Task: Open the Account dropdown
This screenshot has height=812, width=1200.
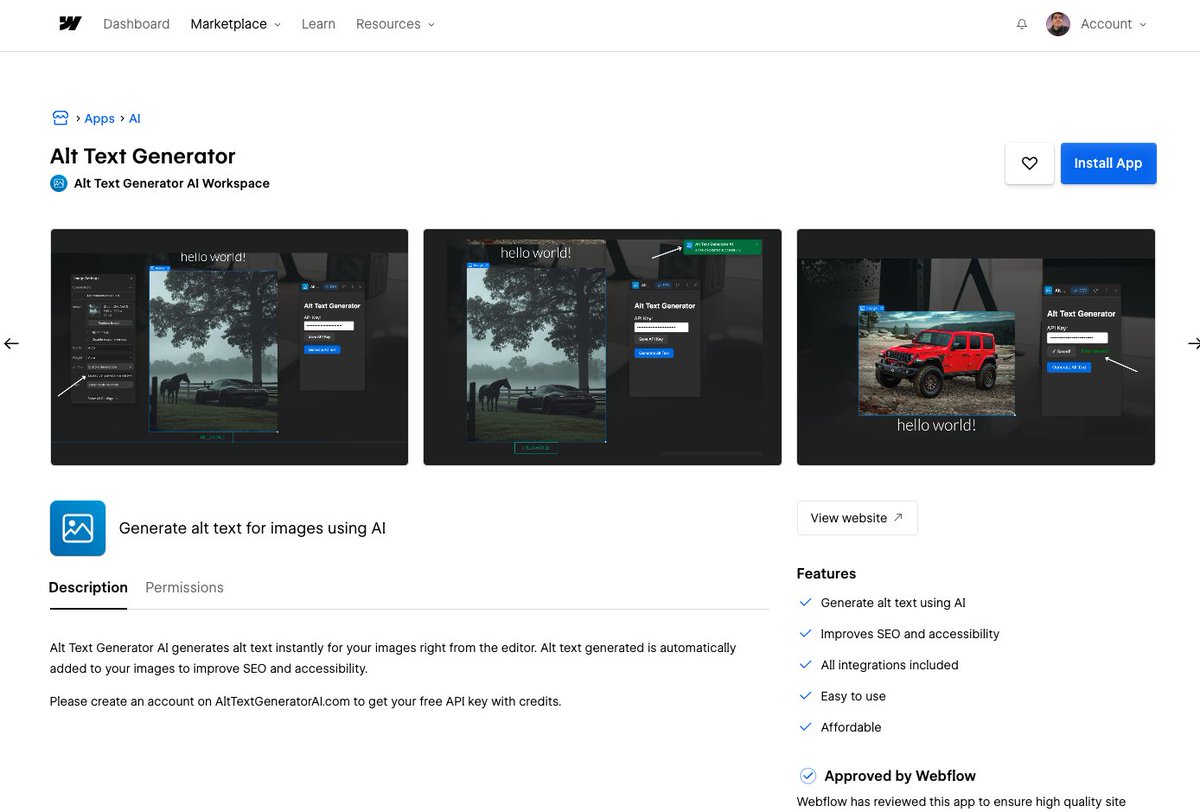Action: (x=1113, y=24)
